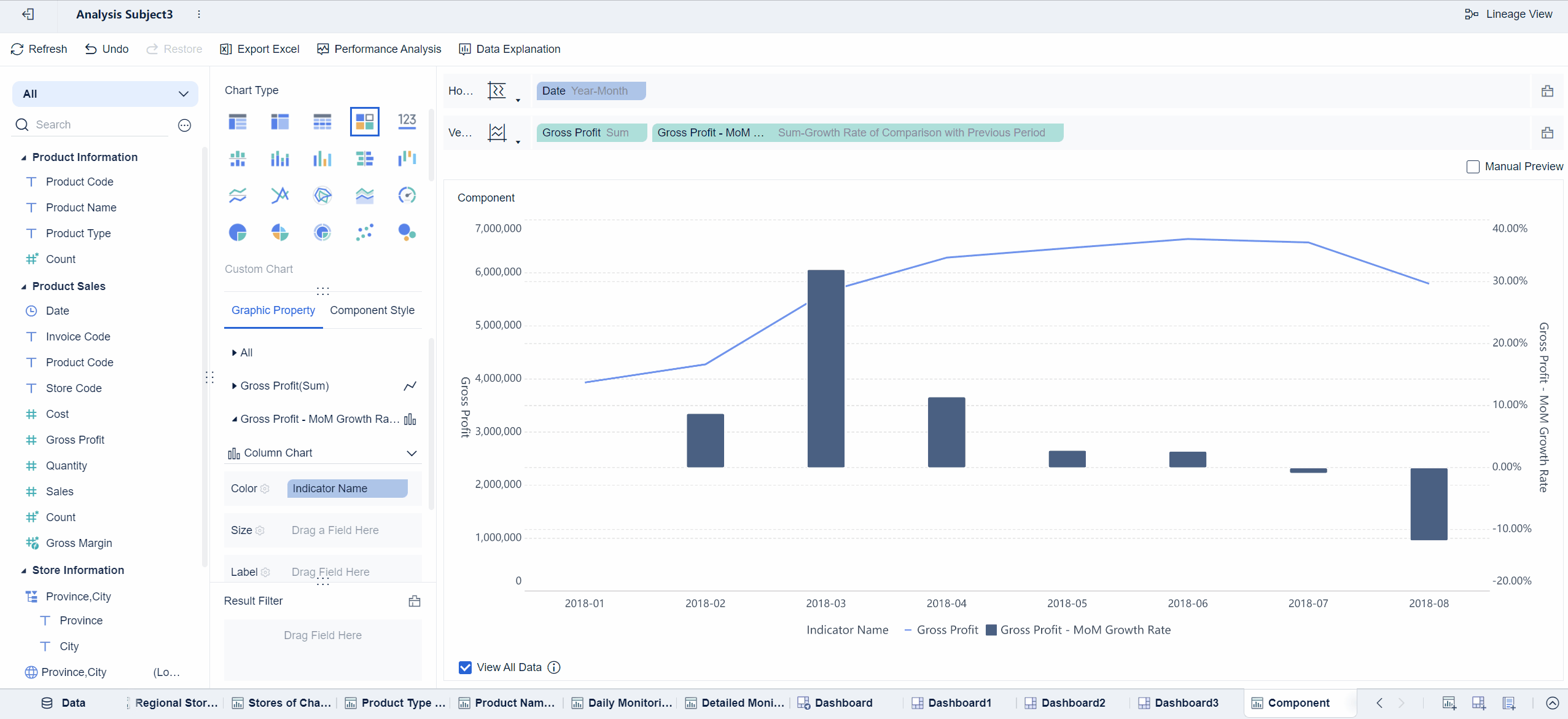Choose the scatter plot chart type
The image size is (1568, 719).
365,232
